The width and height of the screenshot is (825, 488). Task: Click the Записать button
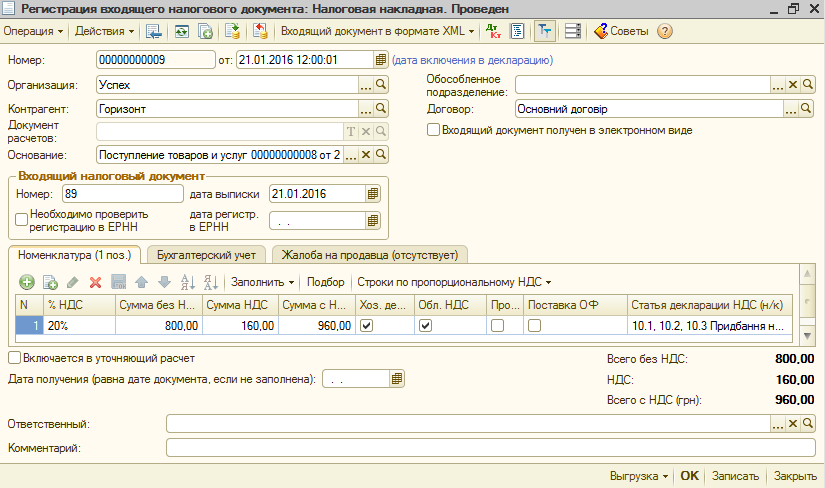(x=737, y=476)
